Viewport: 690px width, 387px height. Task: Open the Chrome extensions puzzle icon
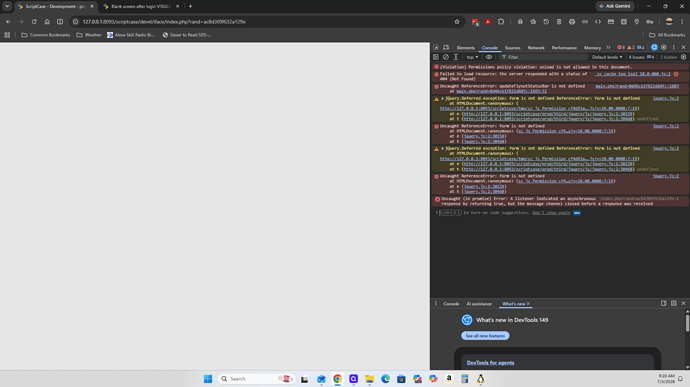501,22
